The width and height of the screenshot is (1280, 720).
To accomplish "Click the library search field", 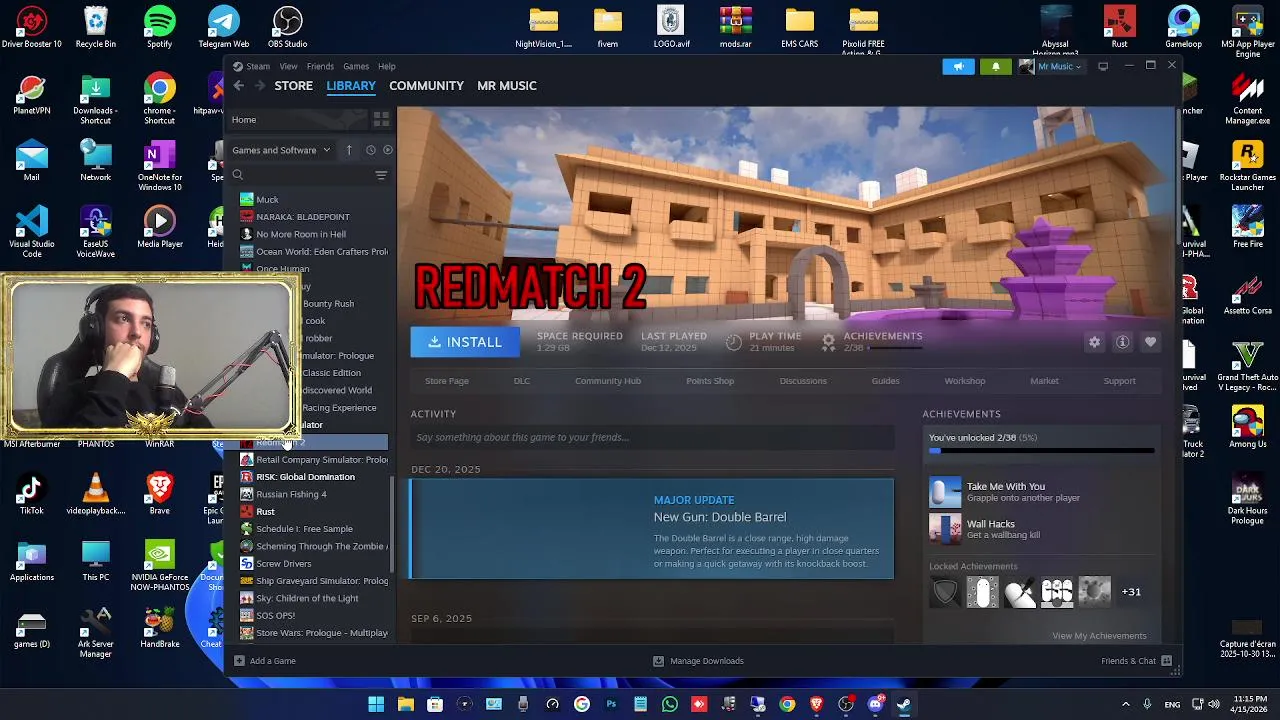I will click(x=302, y=175).
